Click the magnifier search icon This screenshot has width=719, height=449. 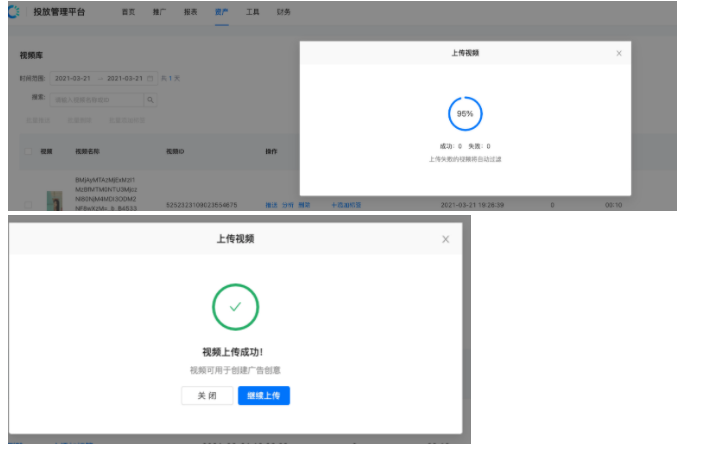pos(150,100)
